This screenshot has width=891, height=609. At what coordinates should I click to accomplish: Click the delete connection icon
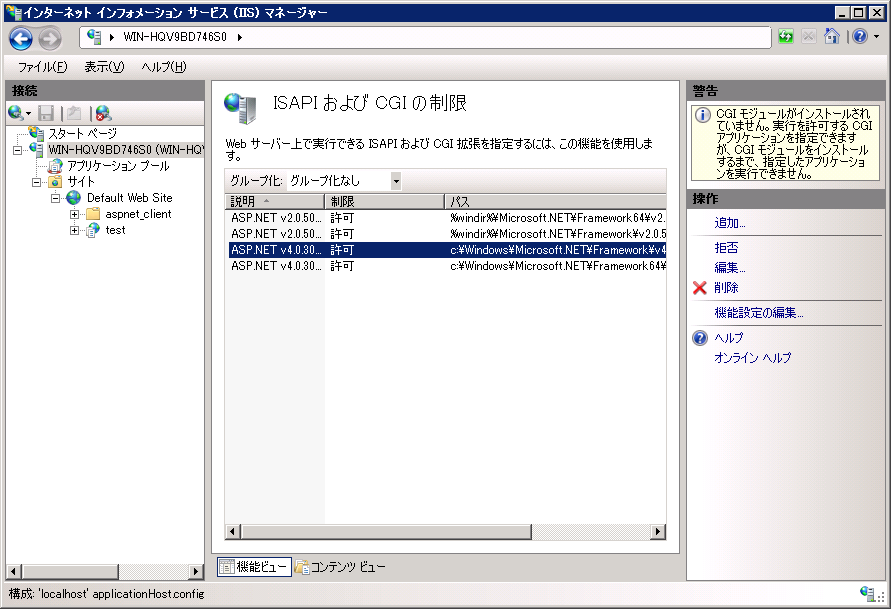click(x=103, y=113)
